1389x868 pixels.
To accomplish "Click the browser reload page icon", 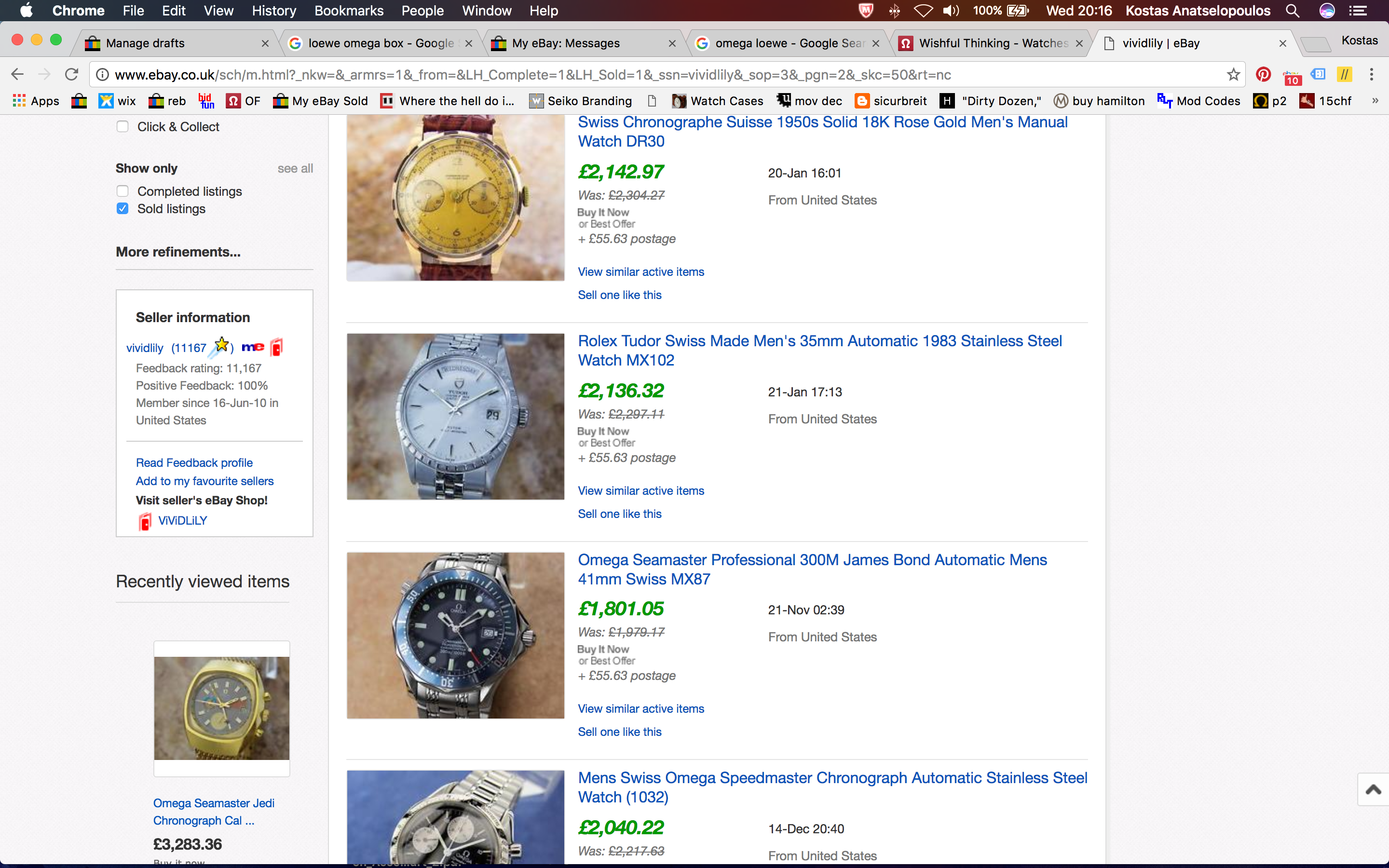I will coord(71,75).
